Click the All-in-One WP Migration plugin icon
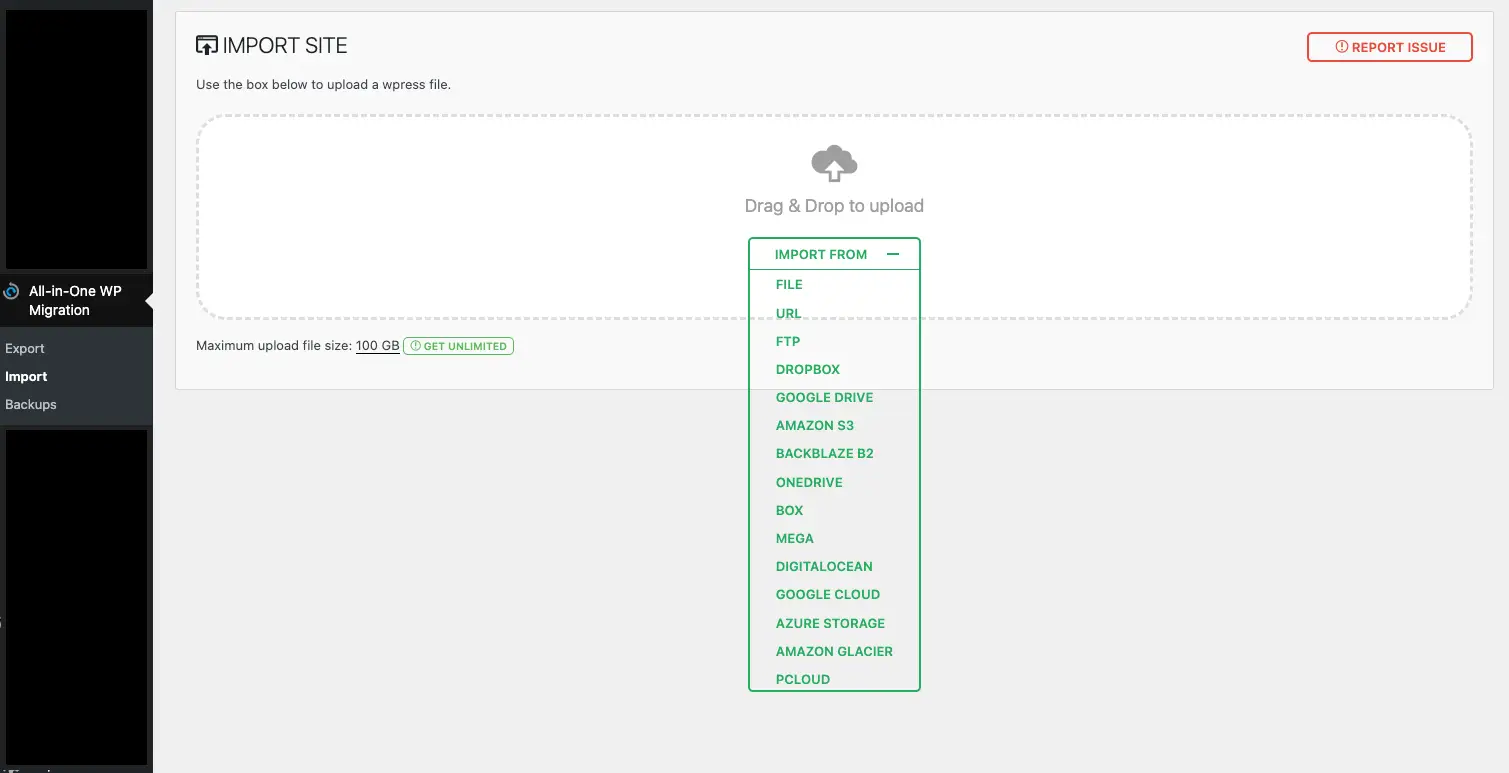Image resolution: width=1509 pixels, height=773 pixels. click(12, 292)
